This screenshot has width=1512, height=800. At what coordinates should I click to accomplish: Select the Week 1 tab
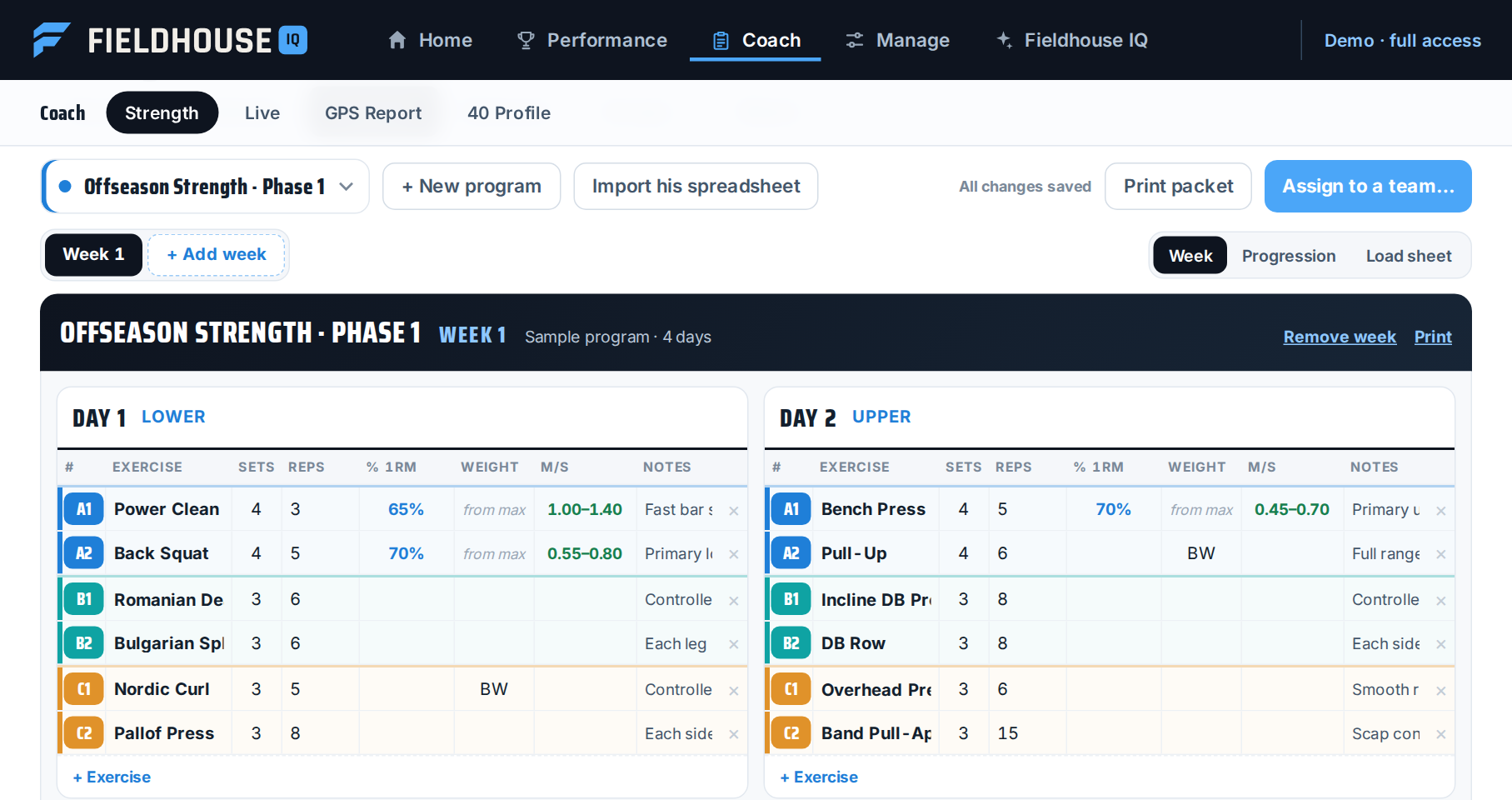(x=93, y=254)
